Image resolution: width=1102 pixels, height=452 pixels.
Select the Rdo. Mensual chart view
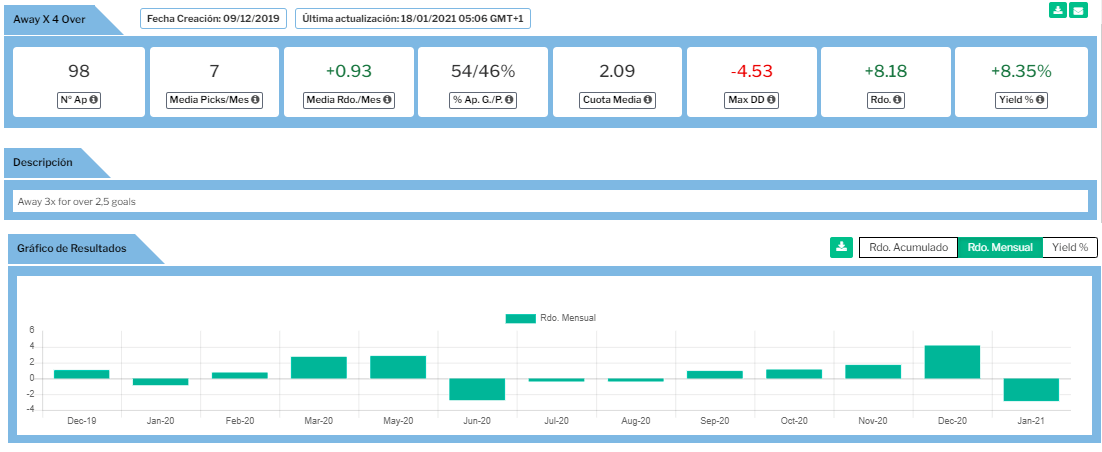(x=1000, y=247)
